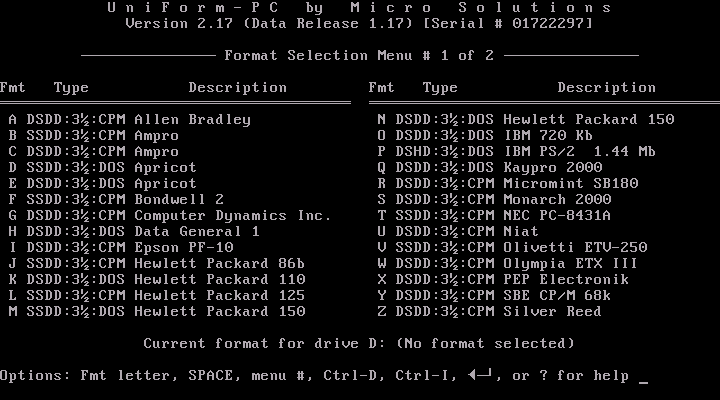
Task: Select format Q Kaypro 2000 row
Action: tap(489, 167)
